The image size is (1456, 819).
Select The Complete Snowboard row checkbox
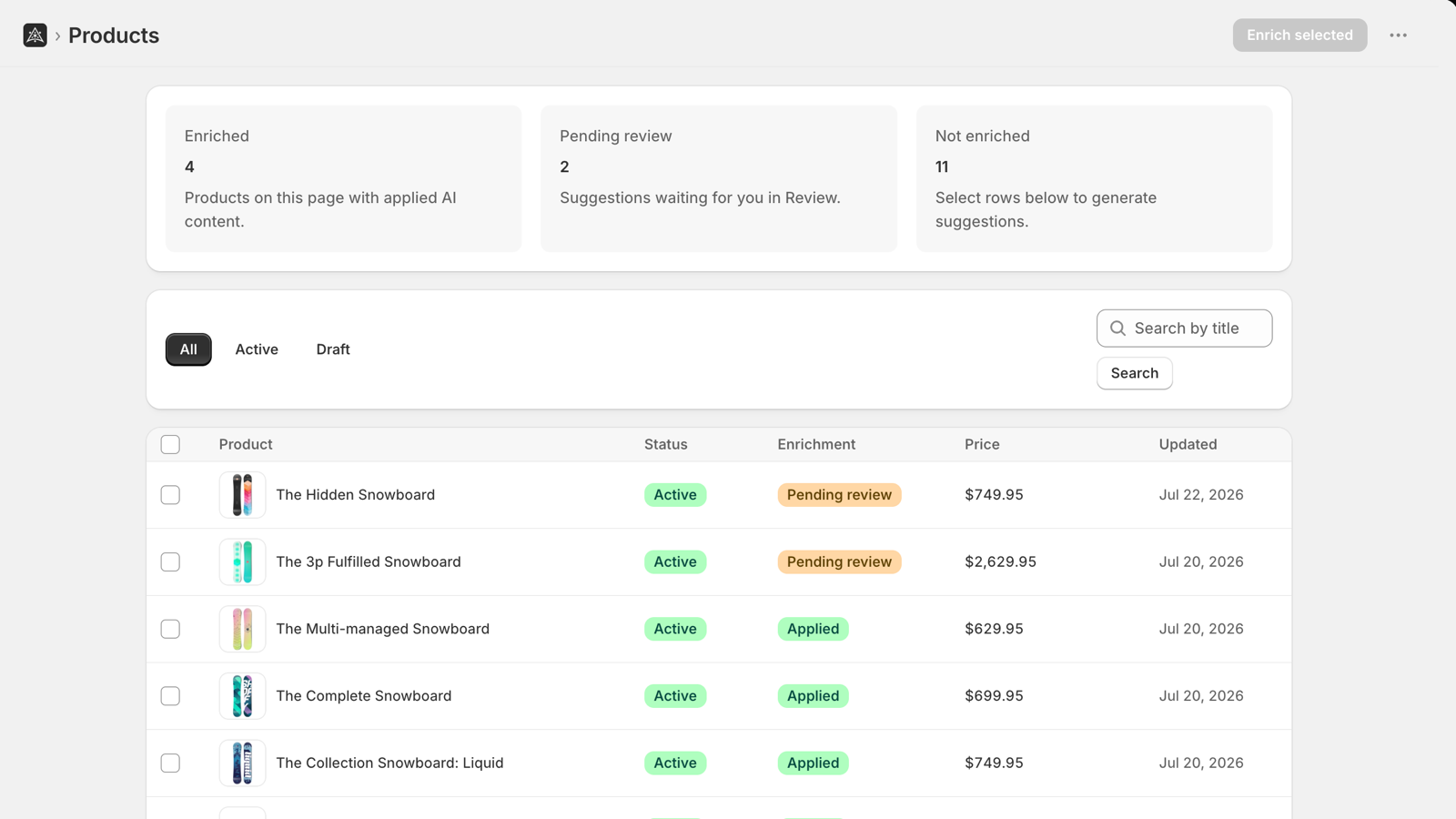pos(170,696)
